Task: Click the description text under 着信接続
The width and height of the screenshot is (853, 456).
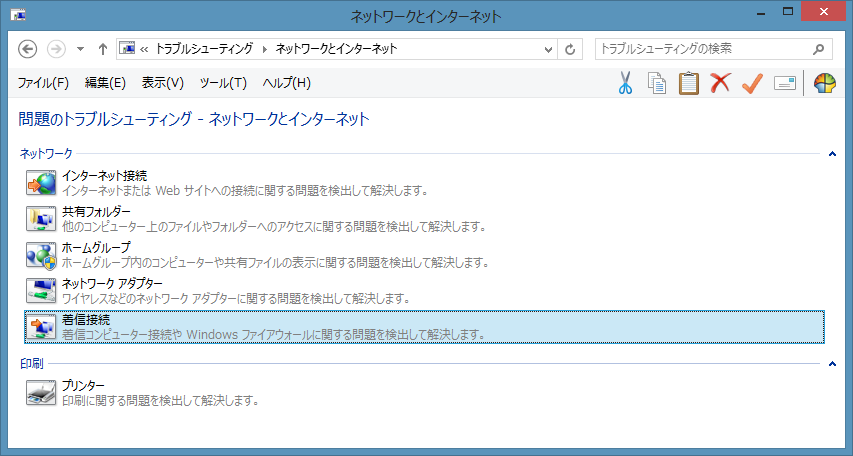Action: [x=274, y=334]
